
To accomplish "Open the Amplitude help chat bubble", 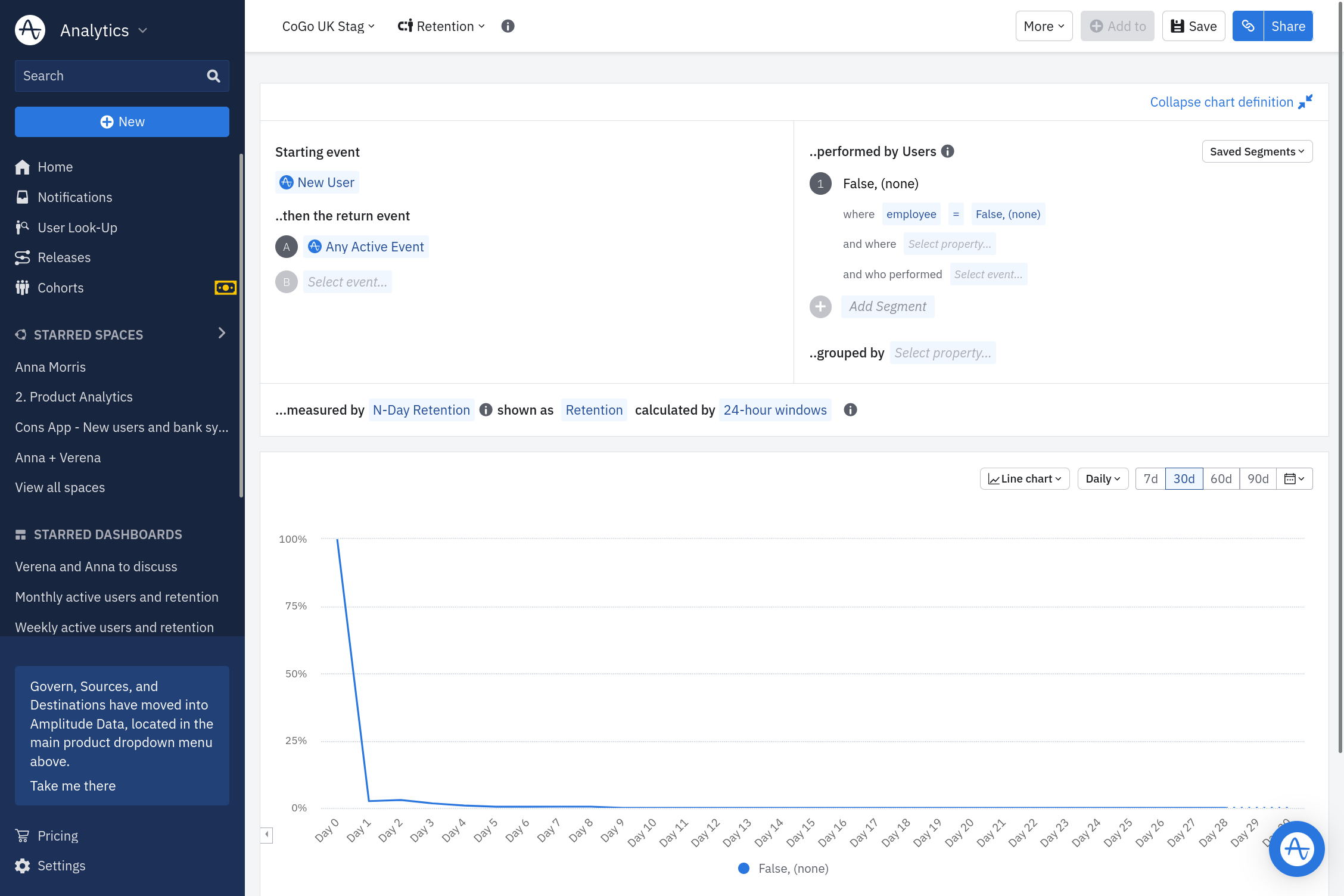I will click(1296, 848).
